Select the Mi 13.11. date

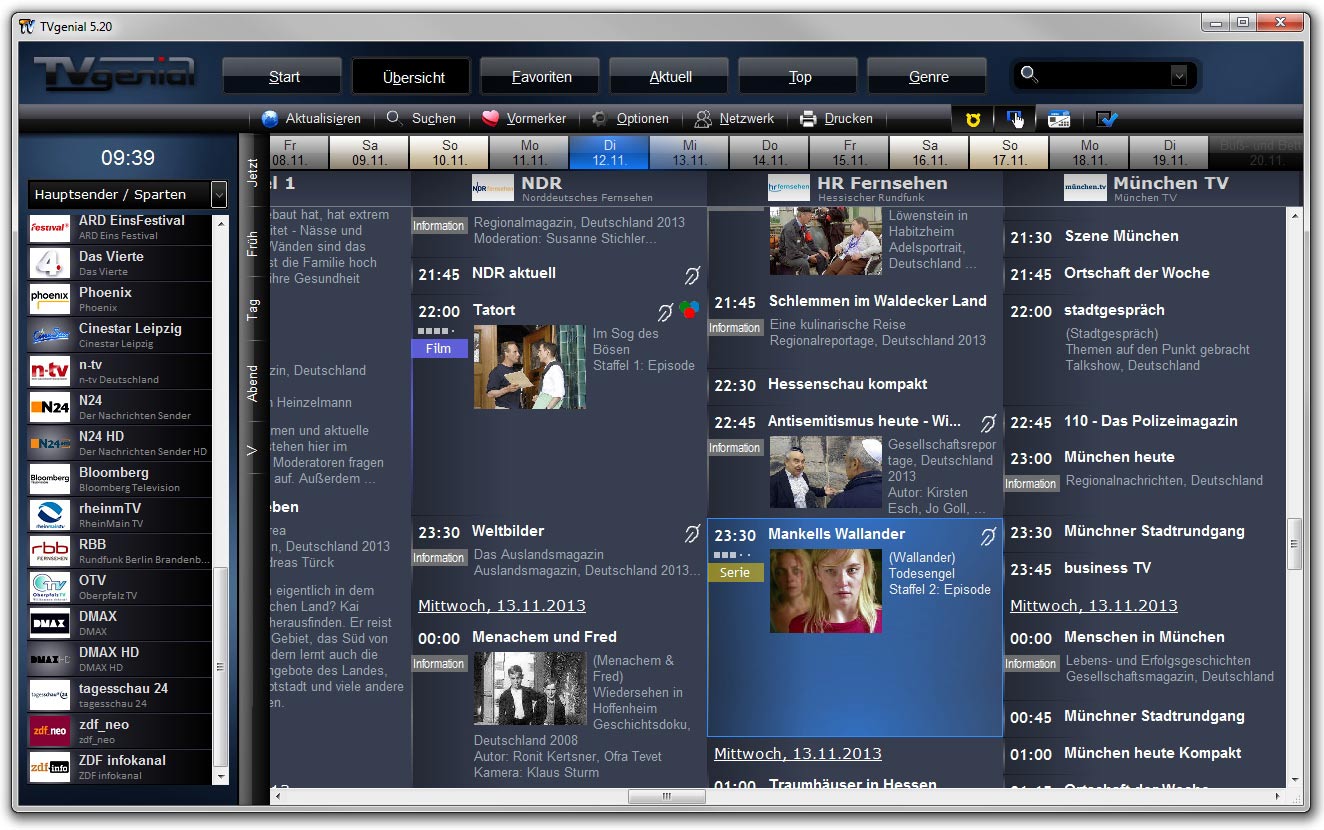[689, 152]
